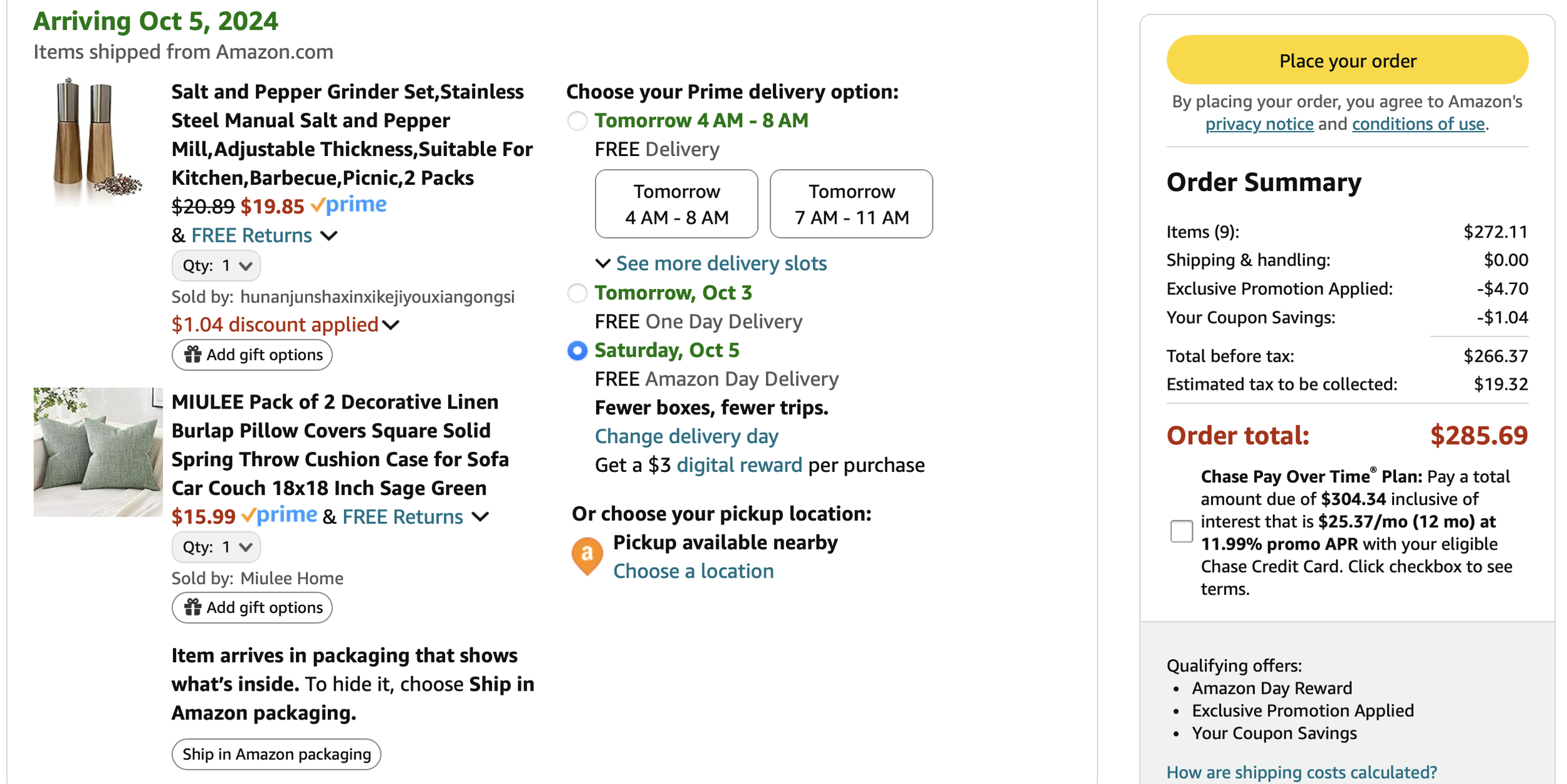
Task: Select Tomorrow 4 AM - 8 AM delivery radio
Action: (x=577, y=120)
